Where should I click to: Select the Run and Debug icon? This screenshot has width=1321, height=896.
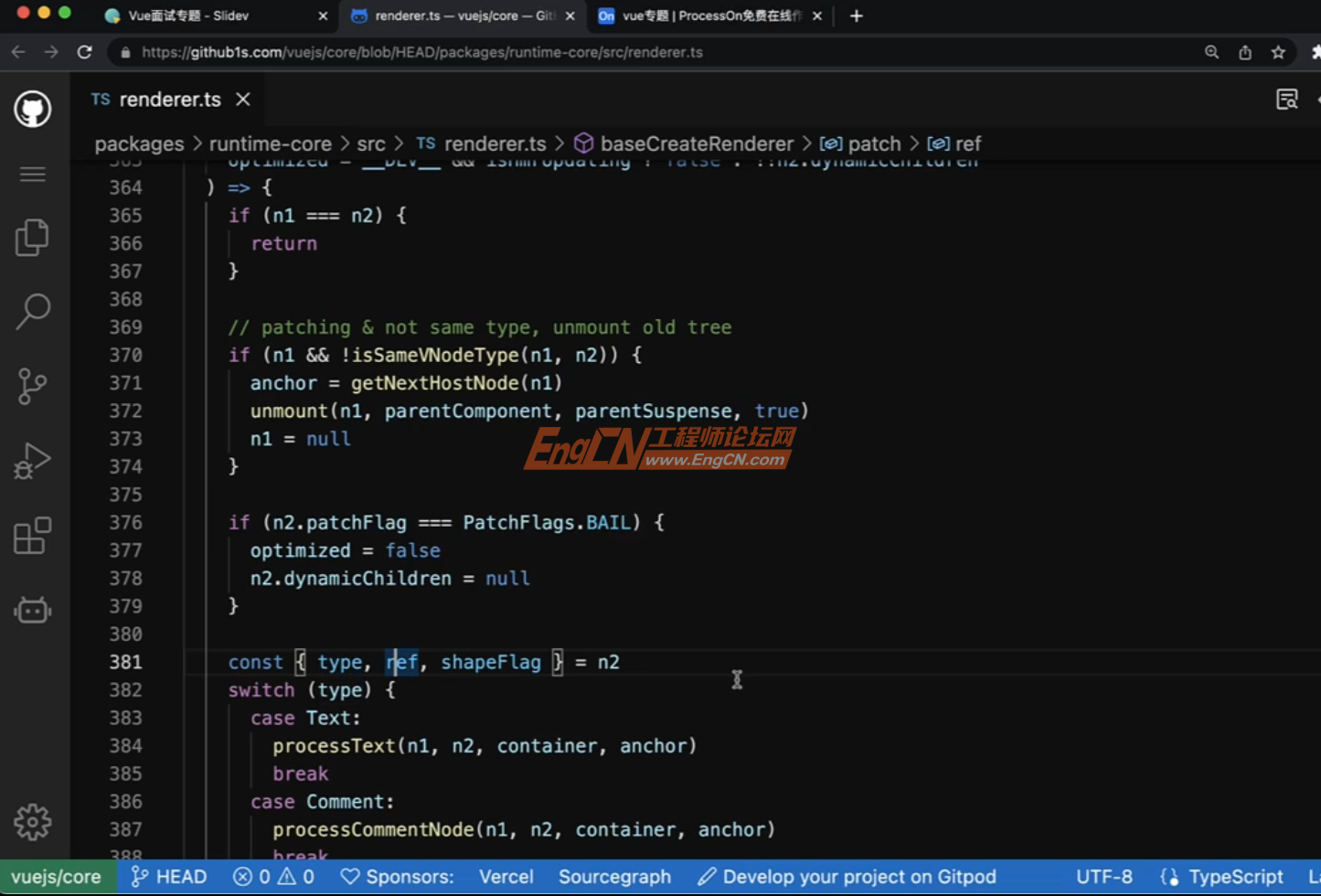click(32, 461)
